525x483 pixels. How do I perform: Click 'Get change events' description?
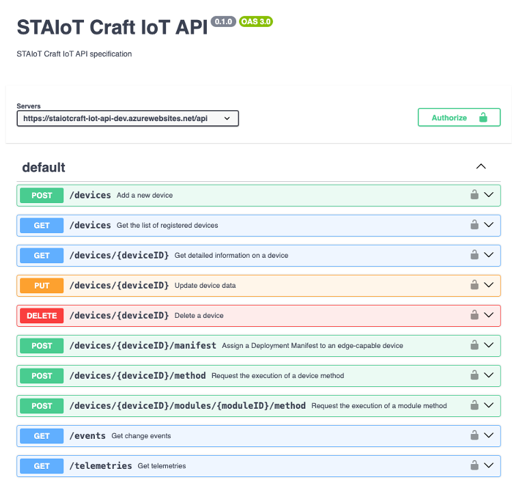point(141,436)
